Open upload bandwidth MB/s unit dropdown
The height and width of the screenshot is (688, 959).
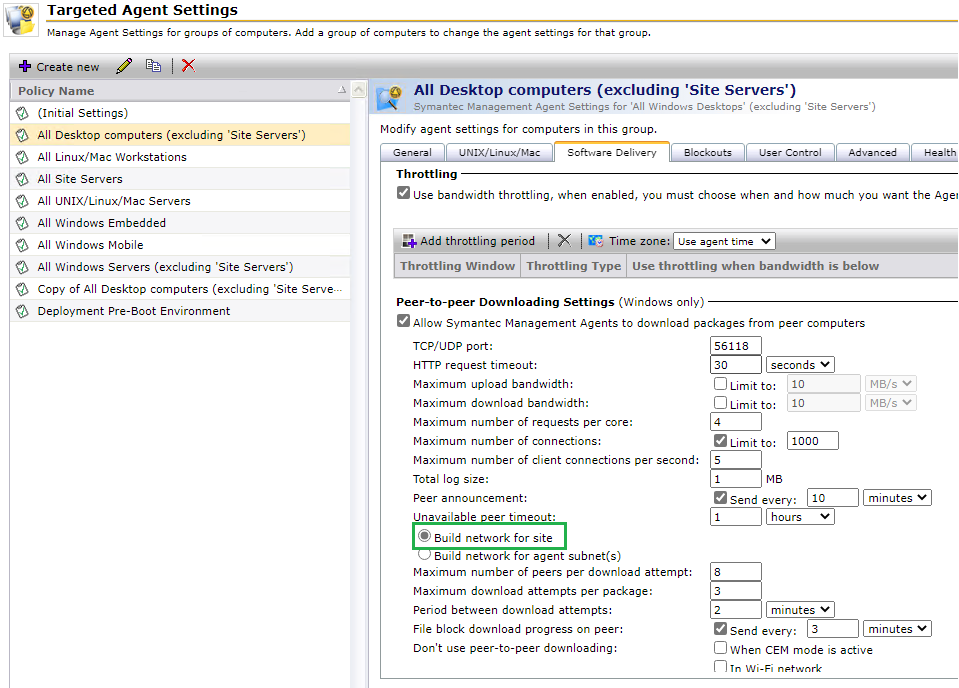pos(890,384)
